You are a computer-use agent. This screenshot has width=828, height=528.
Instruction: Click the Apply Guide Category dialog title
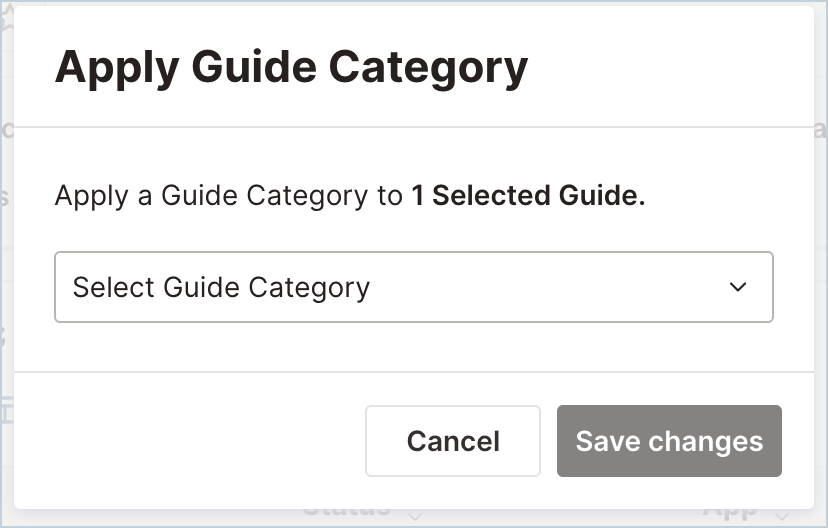click(291, 68)
